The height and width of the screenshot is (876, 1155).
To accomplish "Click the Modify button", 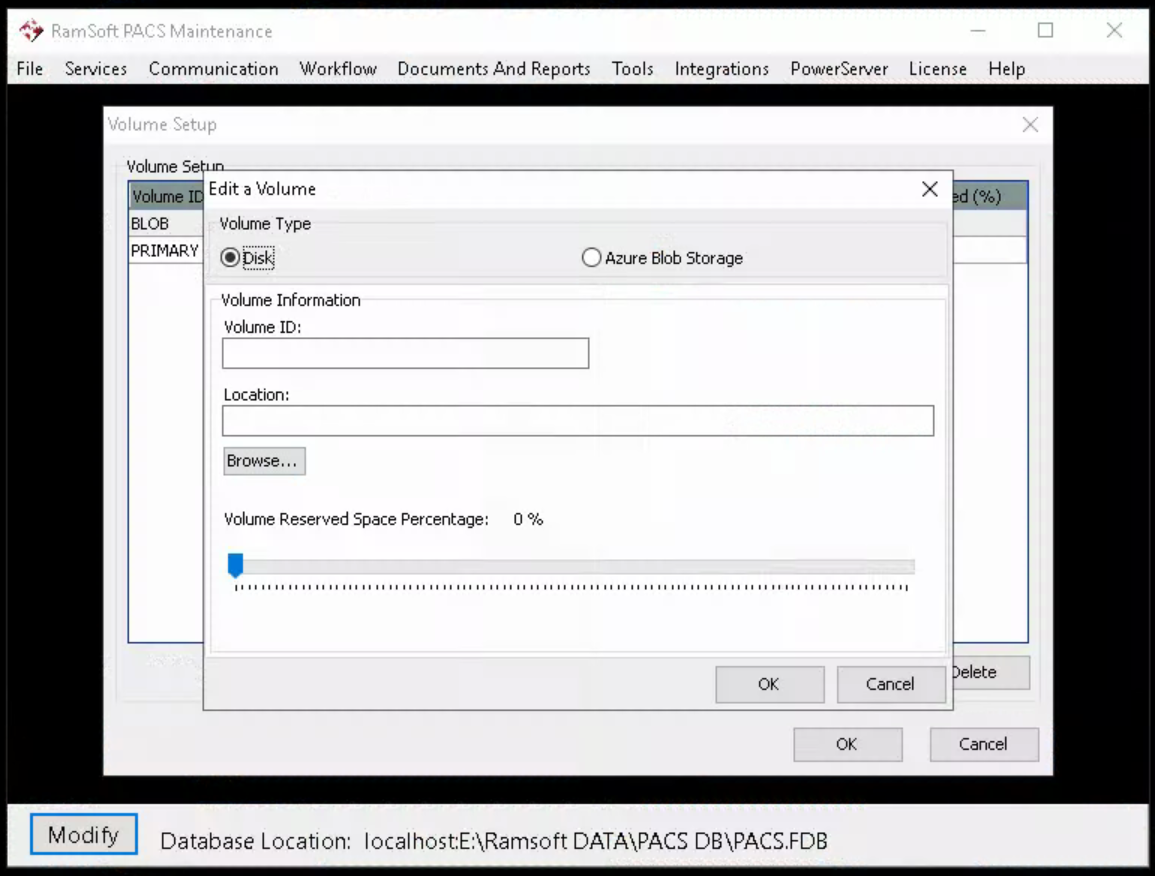I will 83,835.
